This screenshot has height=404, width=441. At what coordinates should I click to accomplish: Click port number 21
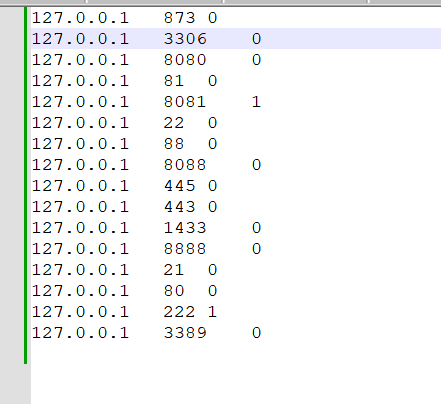[174, 270]
